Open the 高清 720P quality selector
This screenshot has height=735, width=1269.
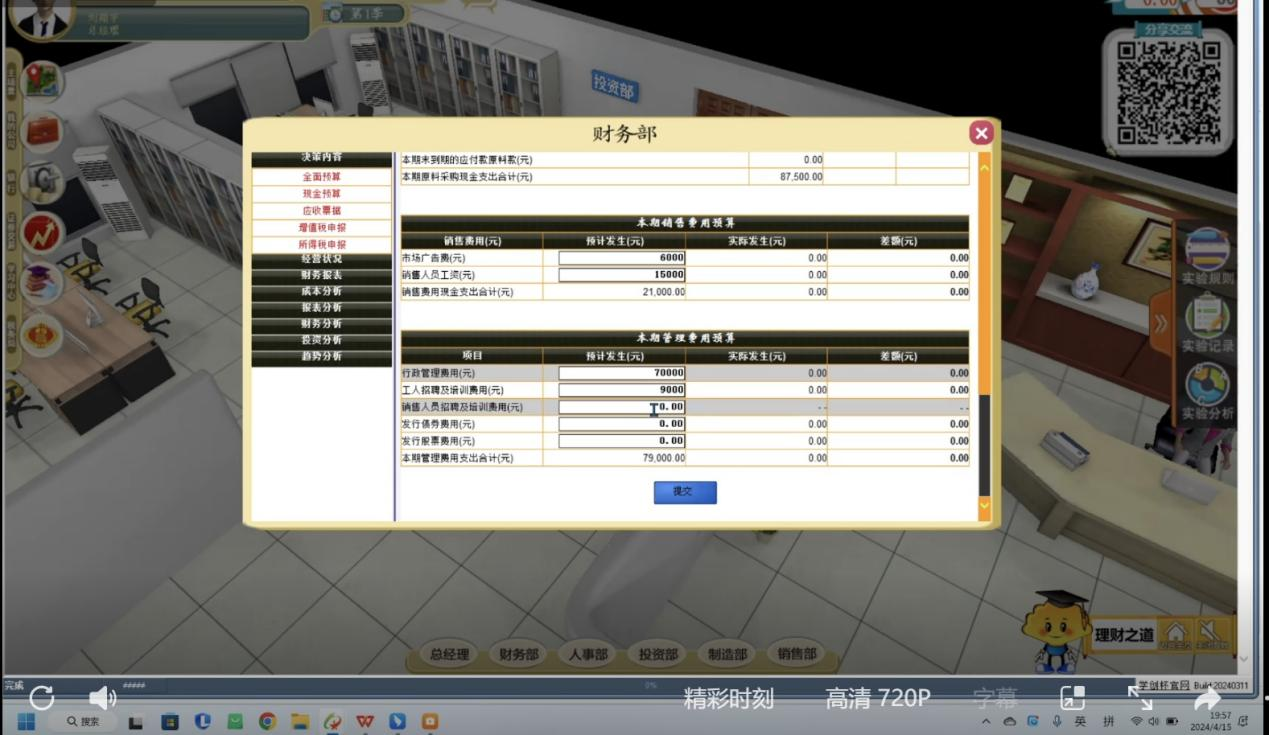click(877, 698)
